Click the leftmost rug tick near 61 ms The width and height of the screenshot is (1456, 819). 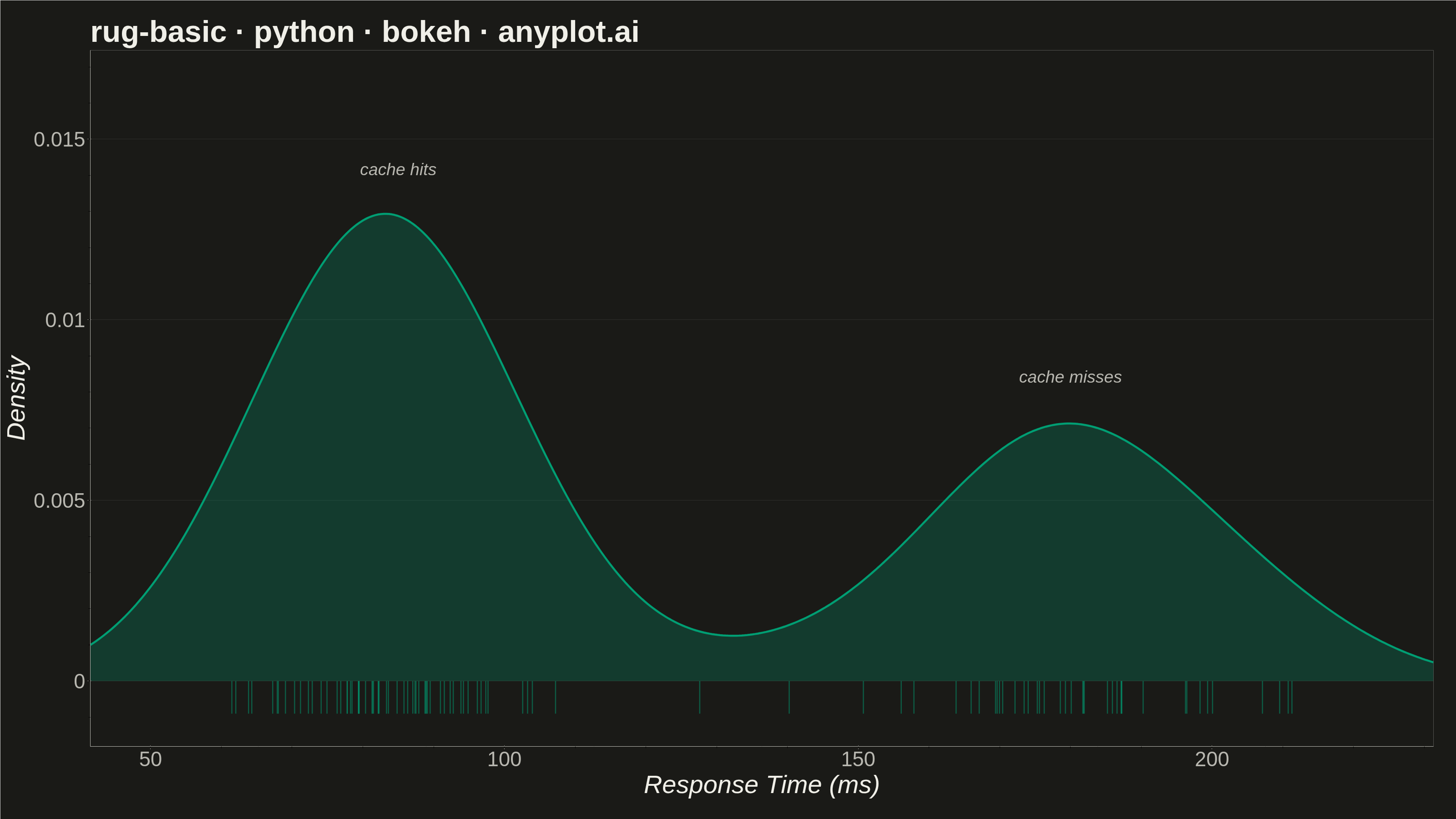tap(232, 697)
